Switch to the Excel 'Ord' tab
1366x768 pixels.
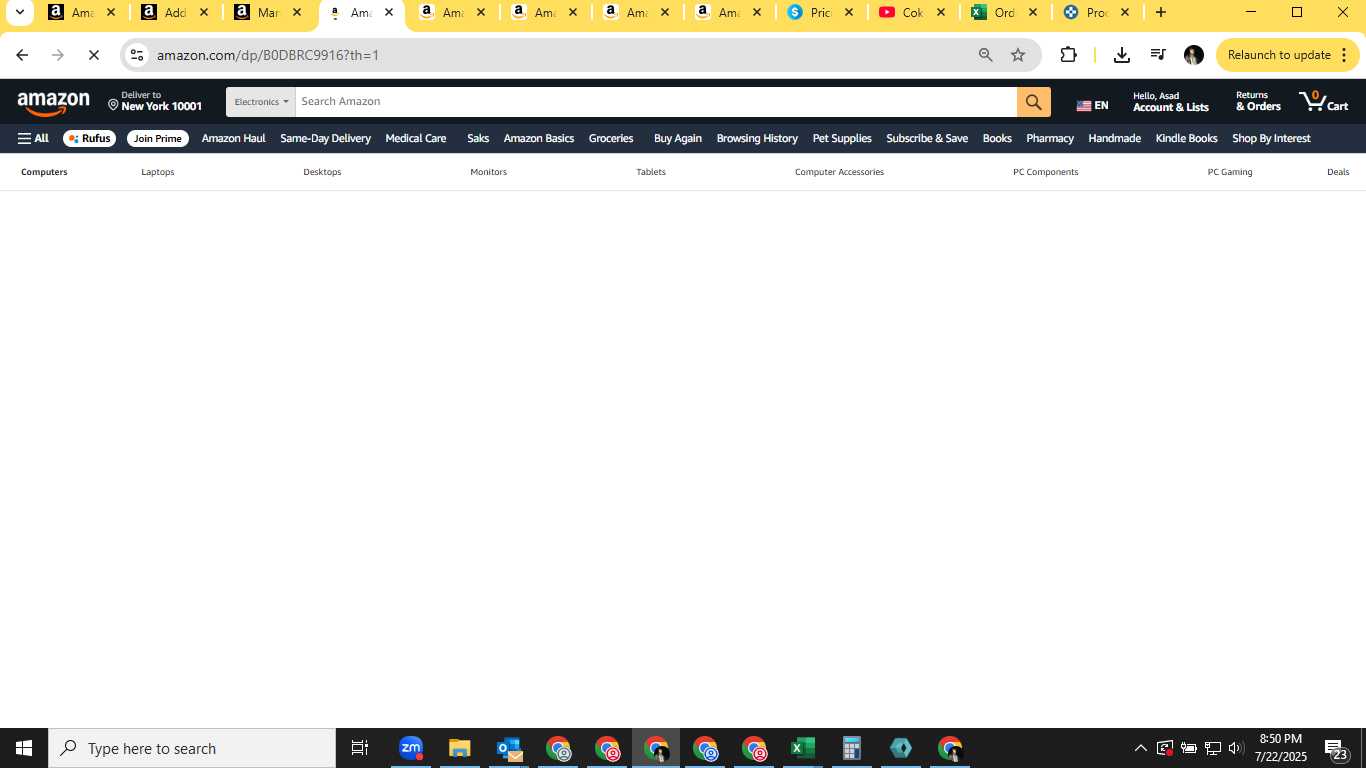[994, 13]
